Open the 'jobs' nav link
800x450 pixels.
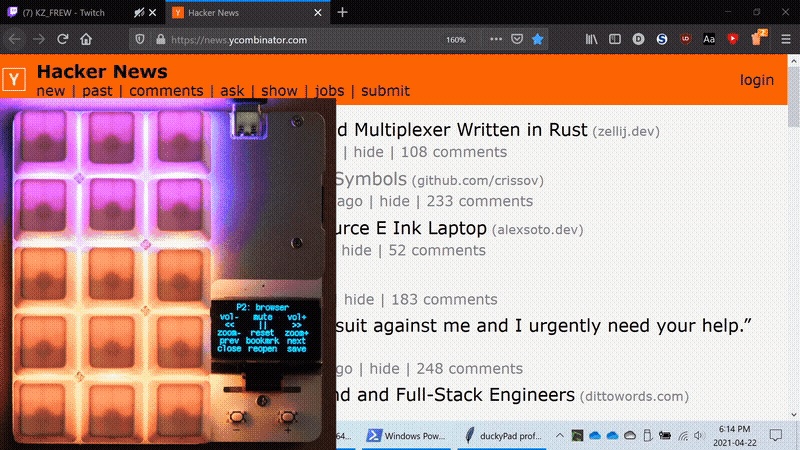point(331,91)
